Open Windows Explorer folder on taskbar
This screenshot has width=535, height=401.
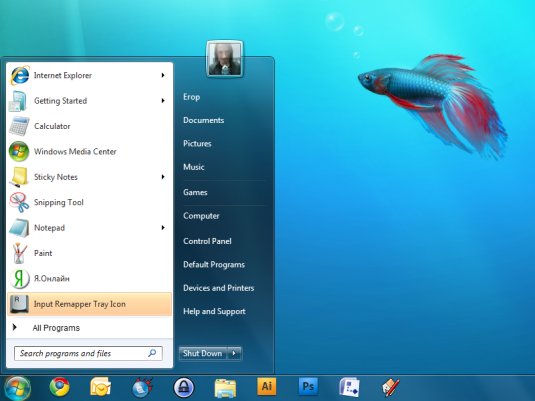[x=225, y=388]
